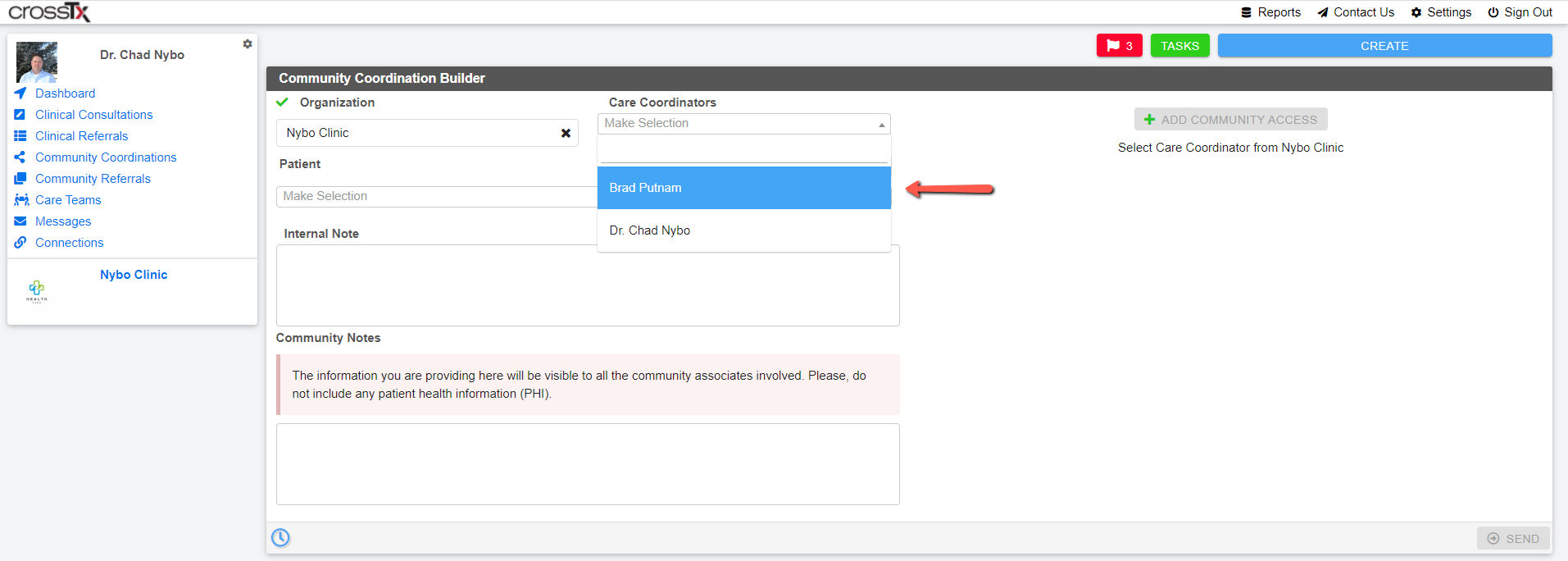Image resolution: width=1568 pixels, height=561 pixels.
Task: Open the Patient Make Selection dropdown
Action: click(x=437, y=196)
